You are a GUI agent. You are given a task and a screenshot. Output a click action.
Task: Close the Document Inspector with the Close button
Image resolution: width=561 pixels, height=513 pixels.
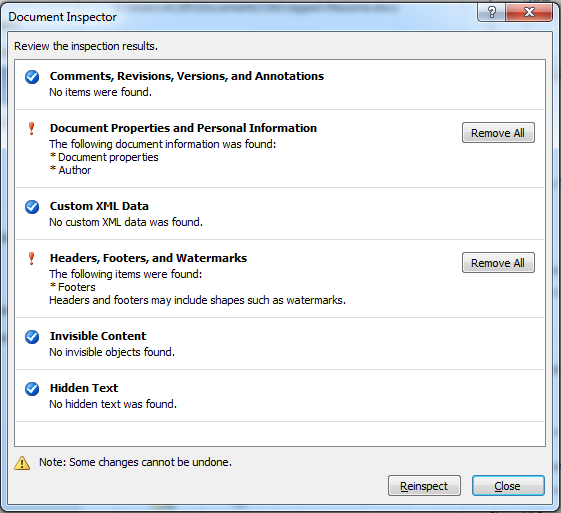[x=508, y=486]
